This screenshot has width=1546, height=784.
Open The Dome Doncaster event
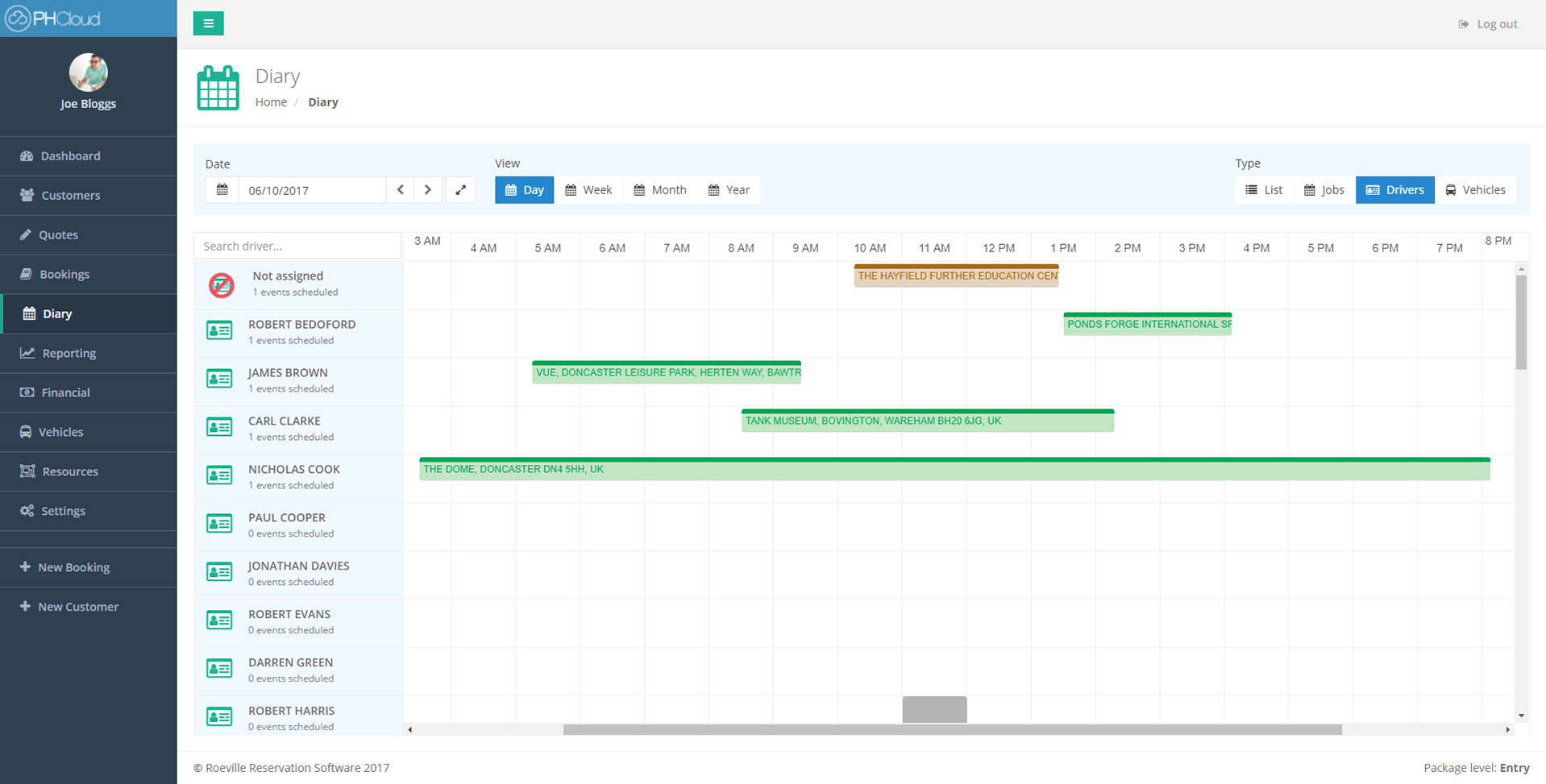[x=954, y=469]
